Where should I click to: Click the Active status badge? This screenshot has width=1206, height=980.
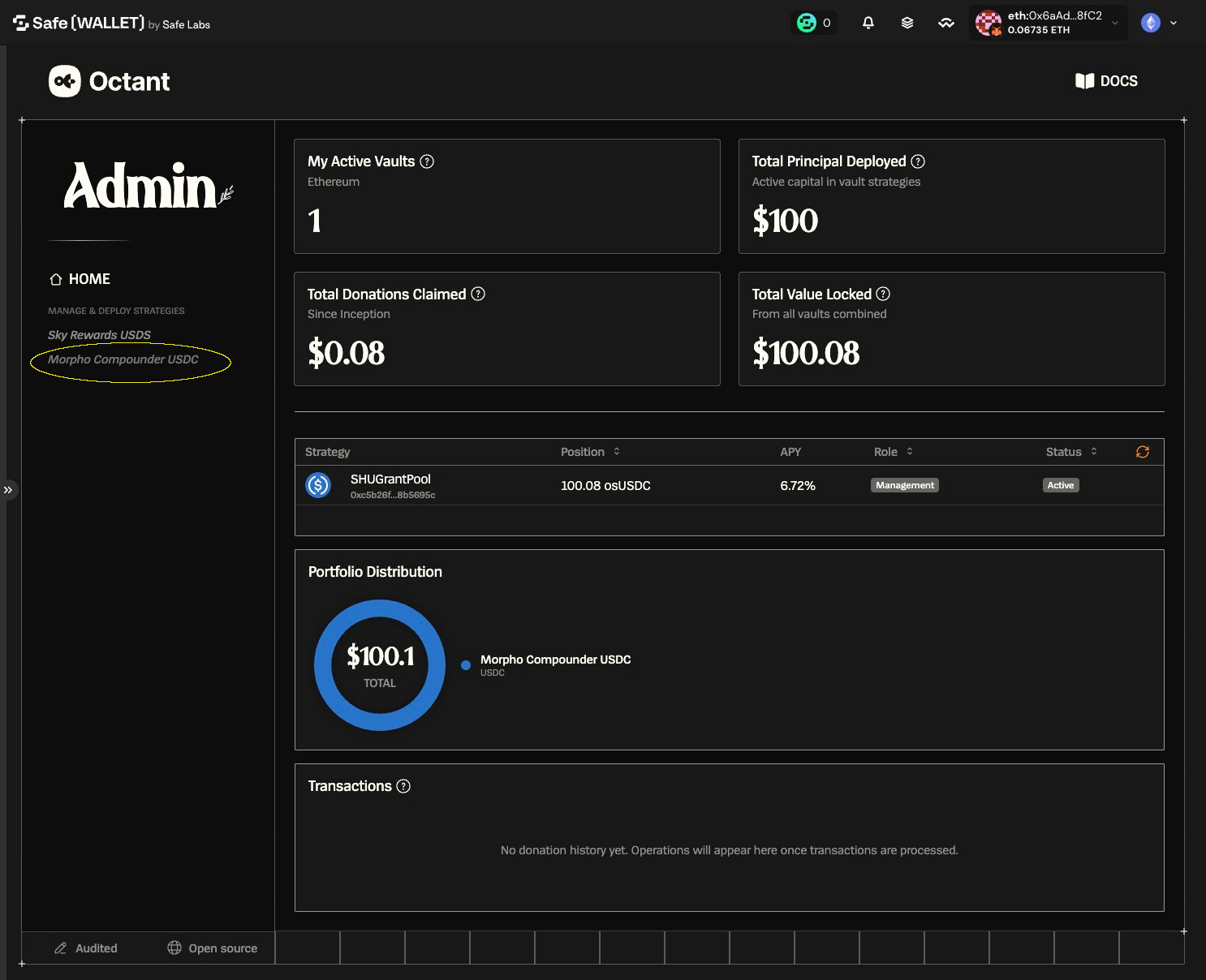tap(1061, 485)
